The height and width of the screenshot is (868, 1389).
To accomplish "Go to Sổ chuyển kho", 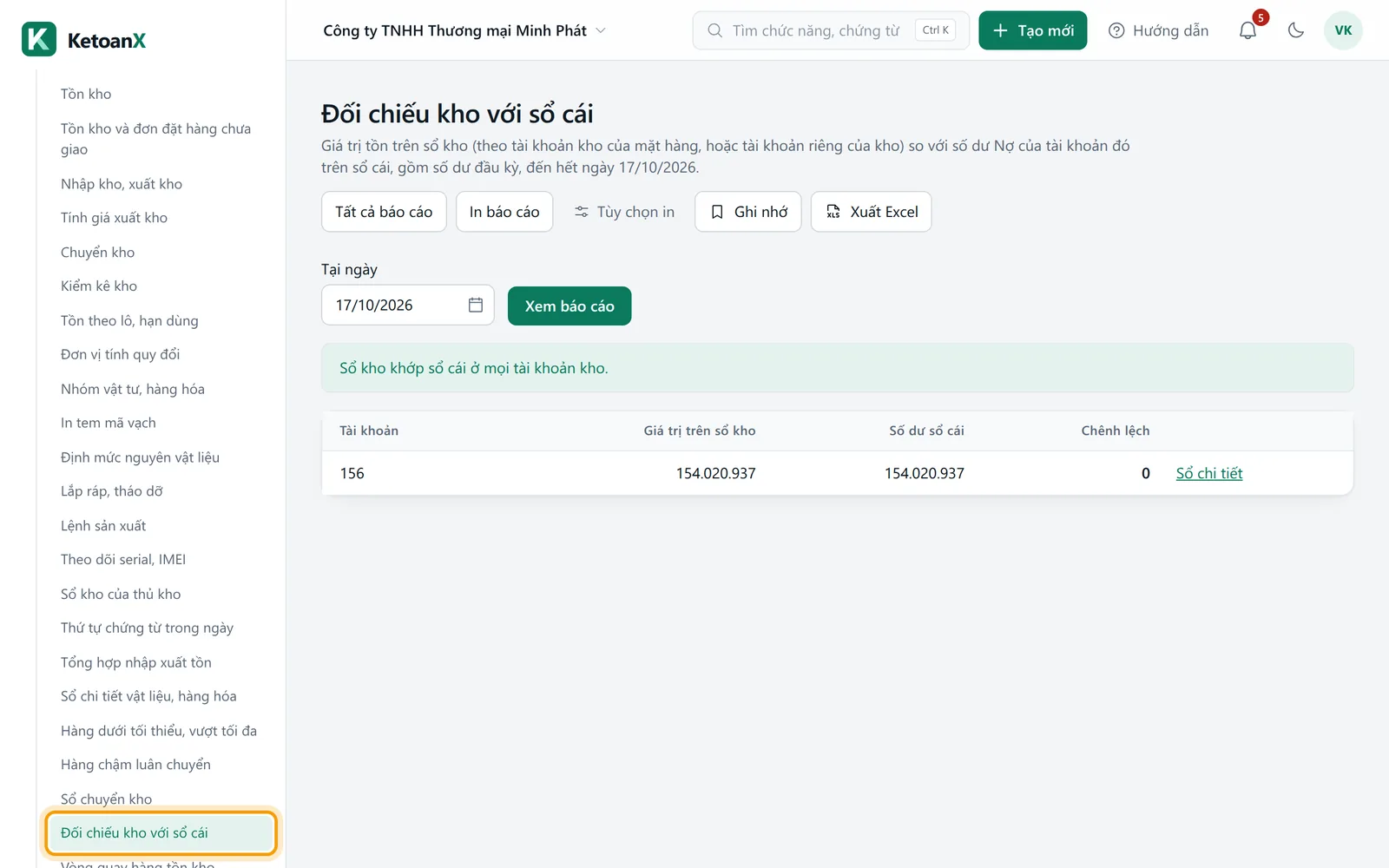I will pos(106,799).
